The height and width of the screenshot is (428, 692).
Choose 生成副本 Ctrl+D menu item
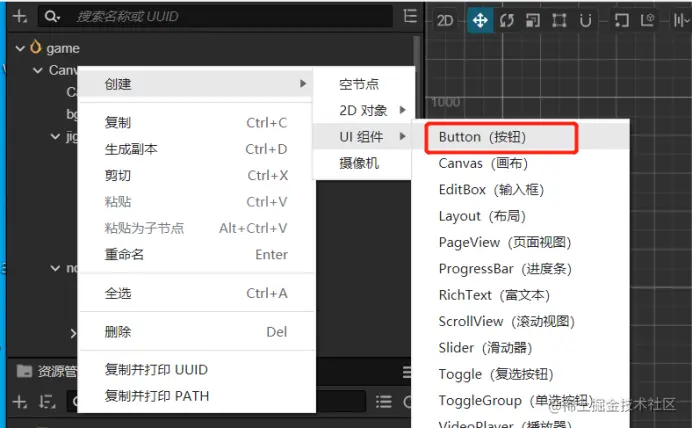[x=196, y=149]
